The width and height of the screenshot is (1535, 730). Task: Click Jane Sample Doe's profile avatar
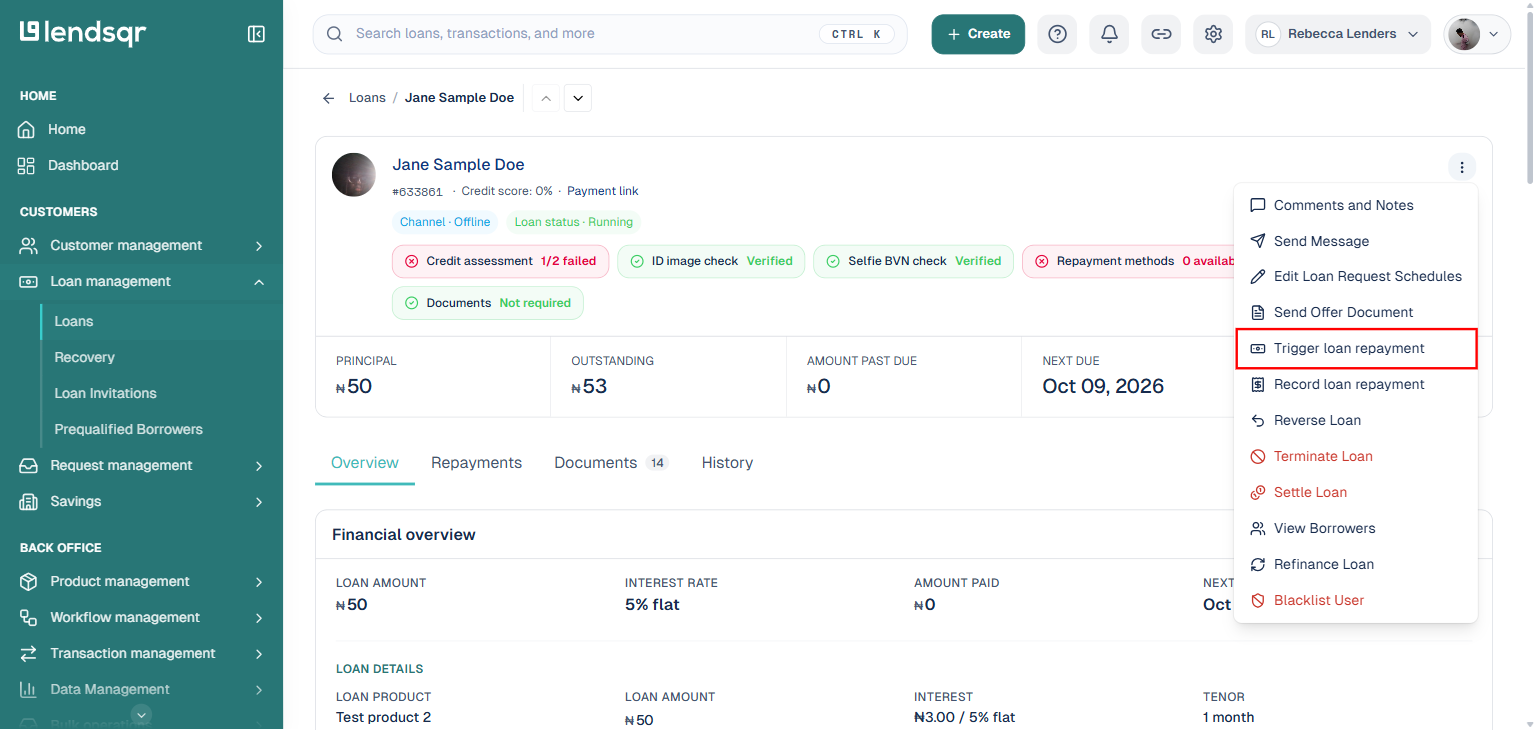coord(354,175)
